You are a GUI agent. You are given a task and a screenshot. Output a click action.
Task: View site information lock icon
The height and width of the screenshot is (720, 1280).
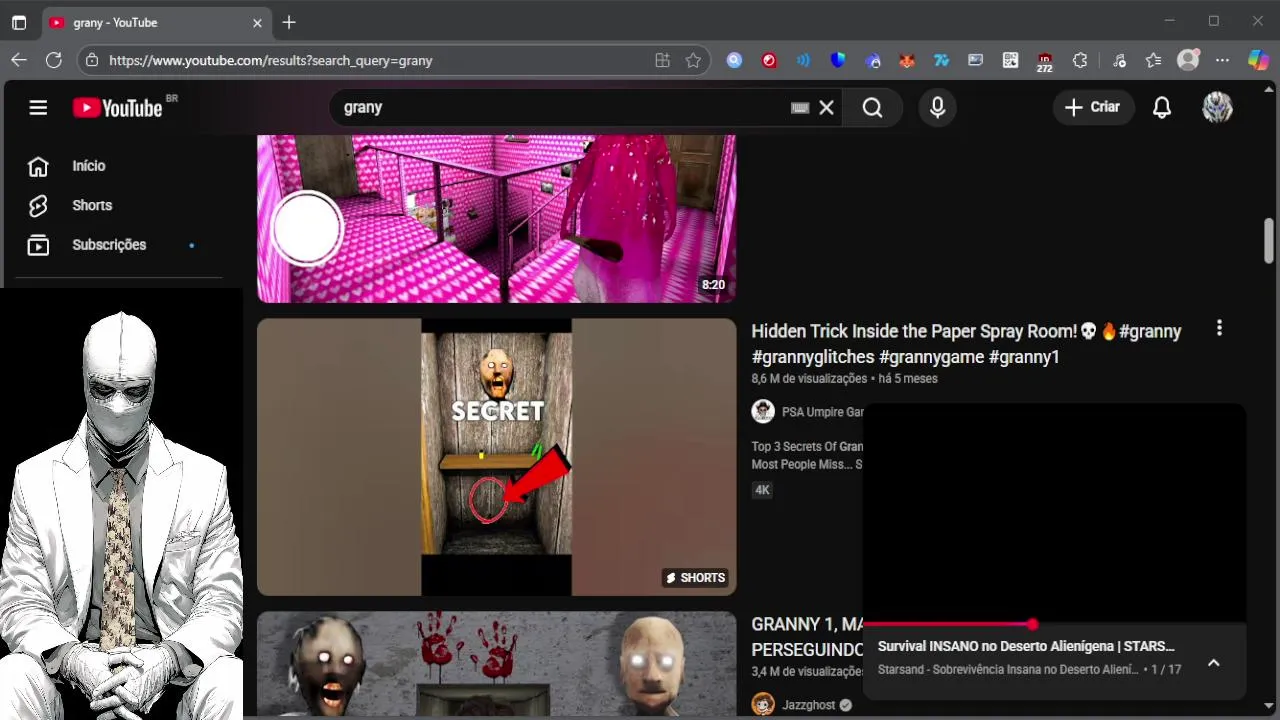91,60
